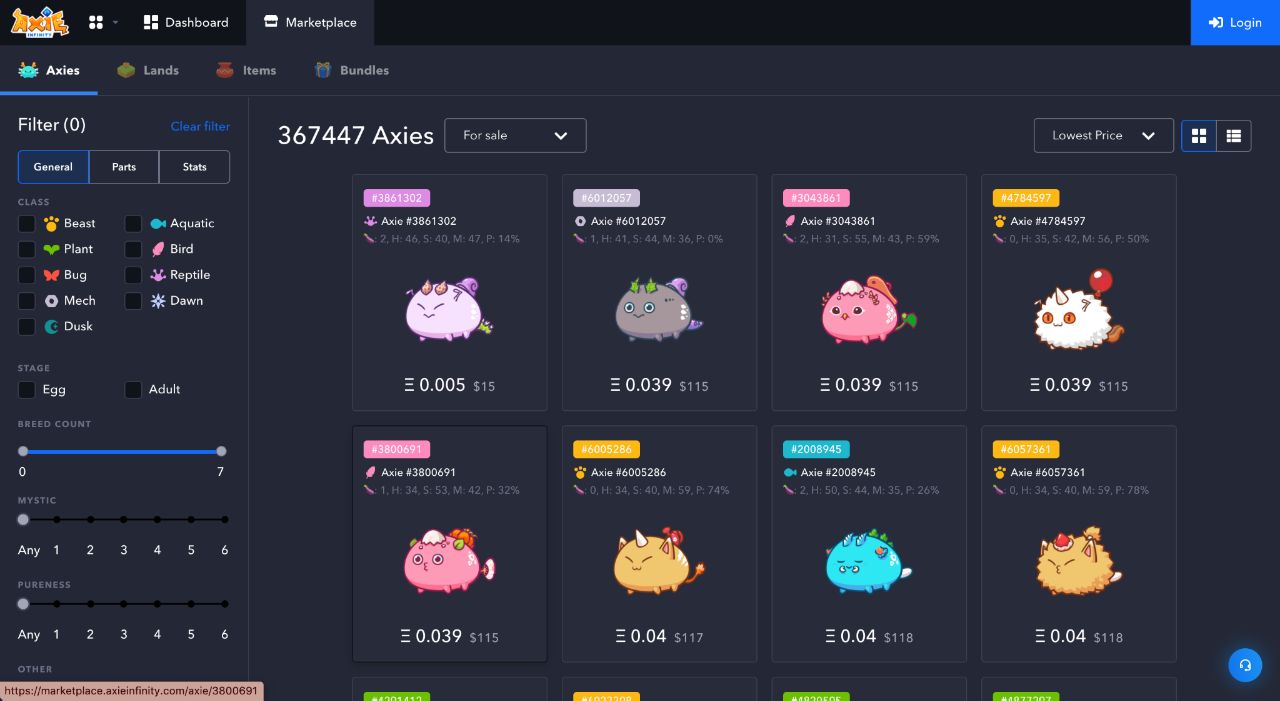
Task: Click the Lands tab terrain icon
Action: coord(126,70)
